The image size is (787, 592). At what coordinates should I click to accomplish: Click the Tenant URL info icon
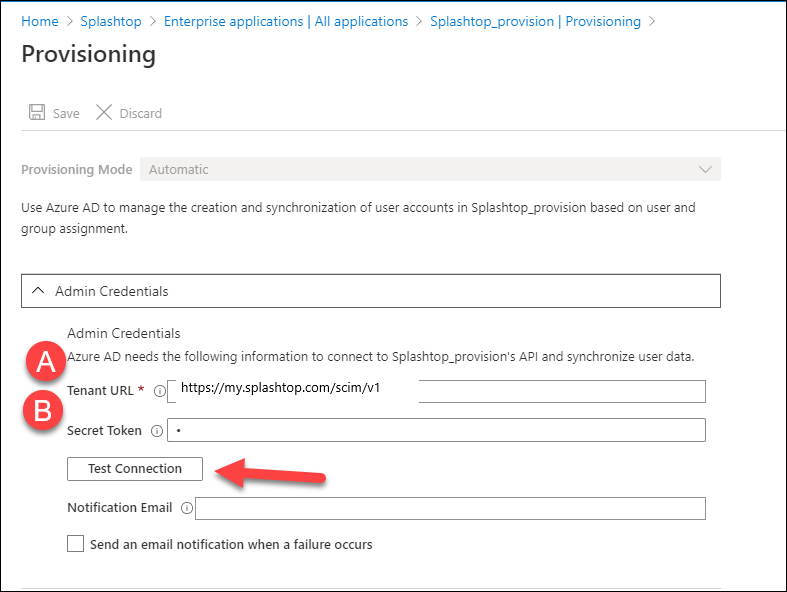[160, 391]
